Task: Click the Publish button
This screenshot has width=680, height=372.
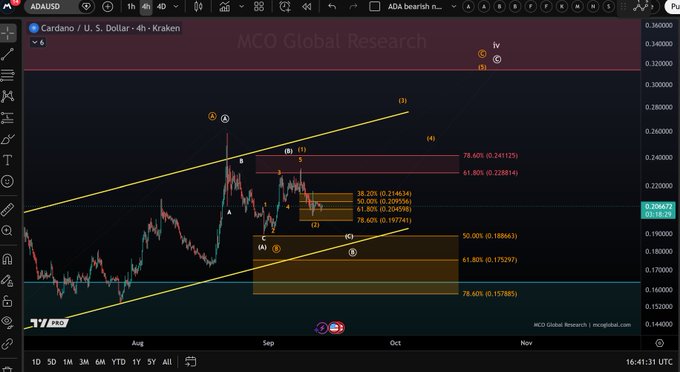Action: click(673, 7)
